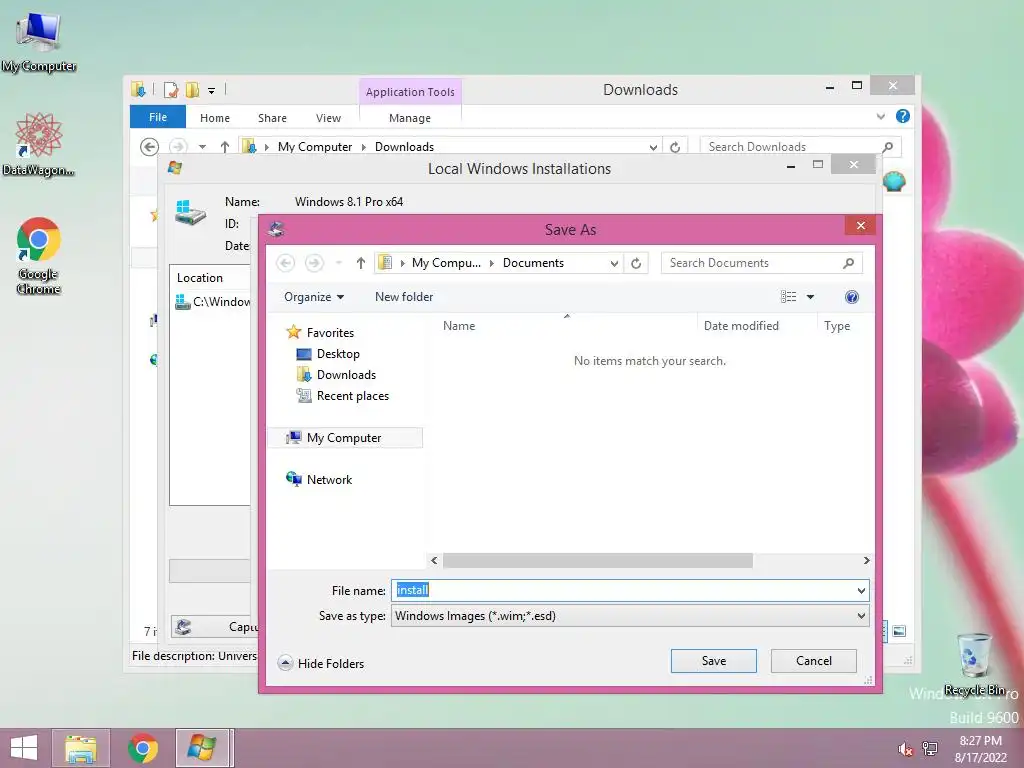Click Back arrow in Save As dialog

click(x=285, y=263)
